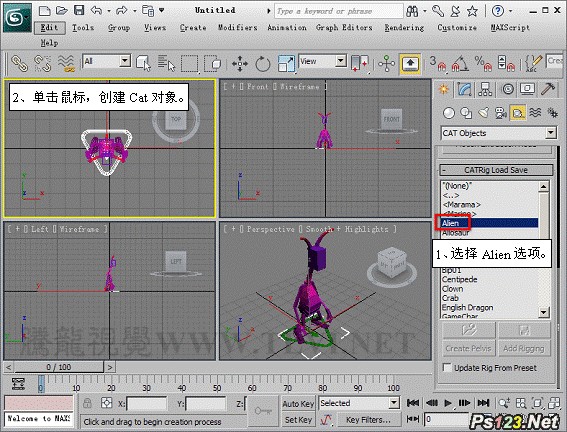Viewport: 567px width, 432px height.
Task: Select the Shapes category icon
Action: click(x=466, y=113)
